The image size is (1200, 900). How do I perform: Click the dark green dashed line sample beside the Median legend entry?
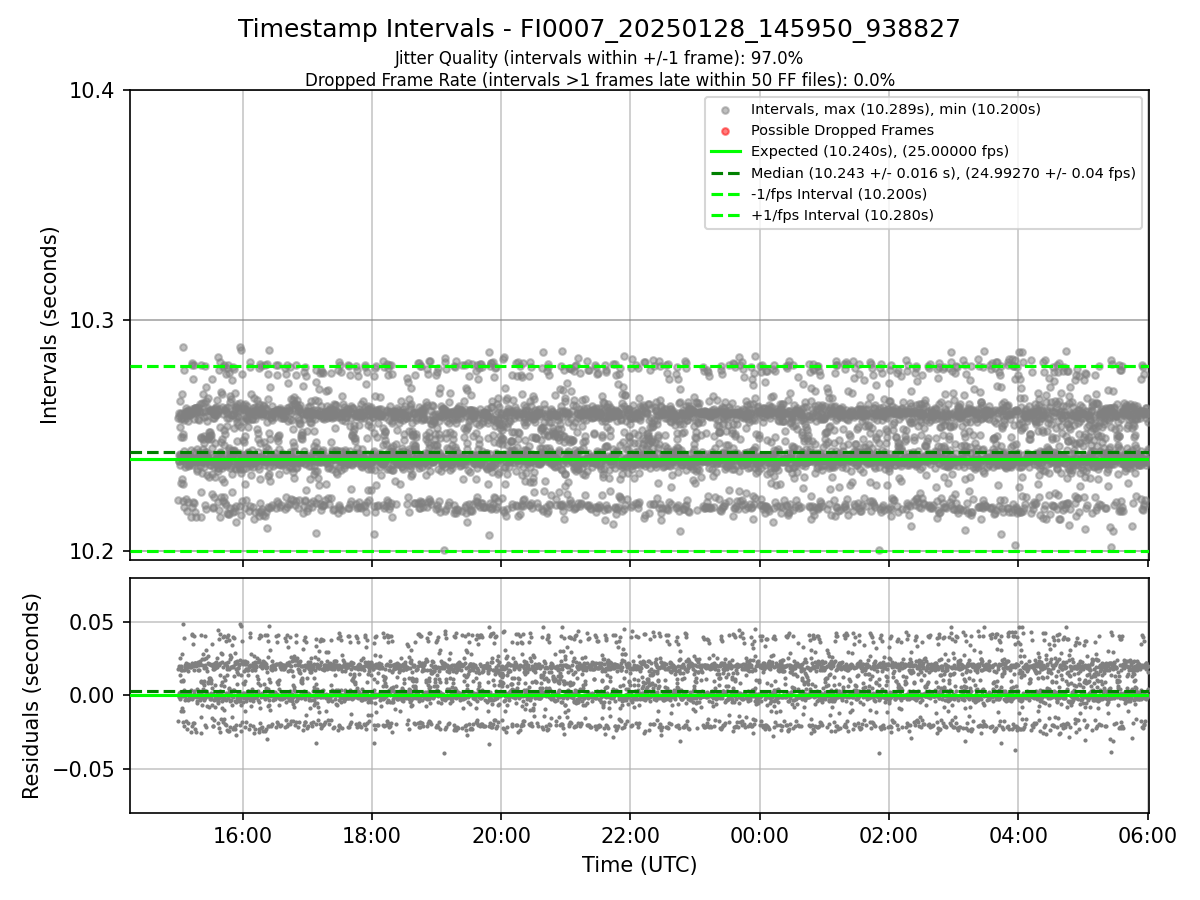[726, 173]
